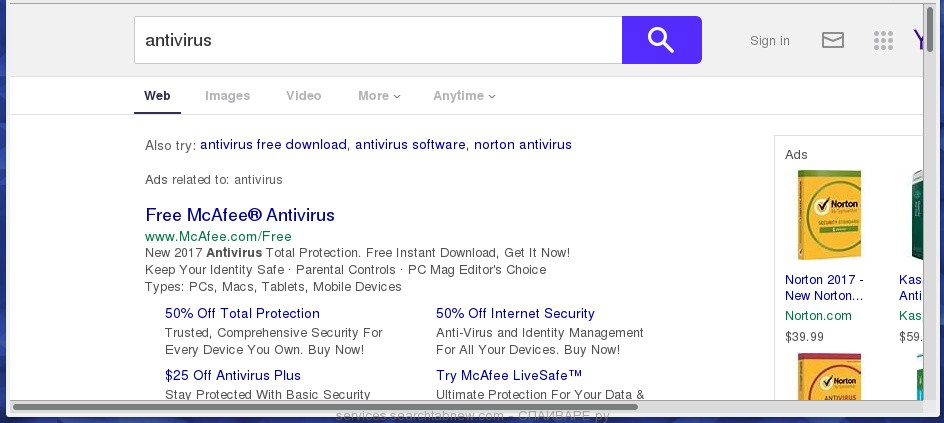The height and width of the screenshot is (423, 944).
Task: Click into the antivirus search input field
Action: [x=378, y=40]
